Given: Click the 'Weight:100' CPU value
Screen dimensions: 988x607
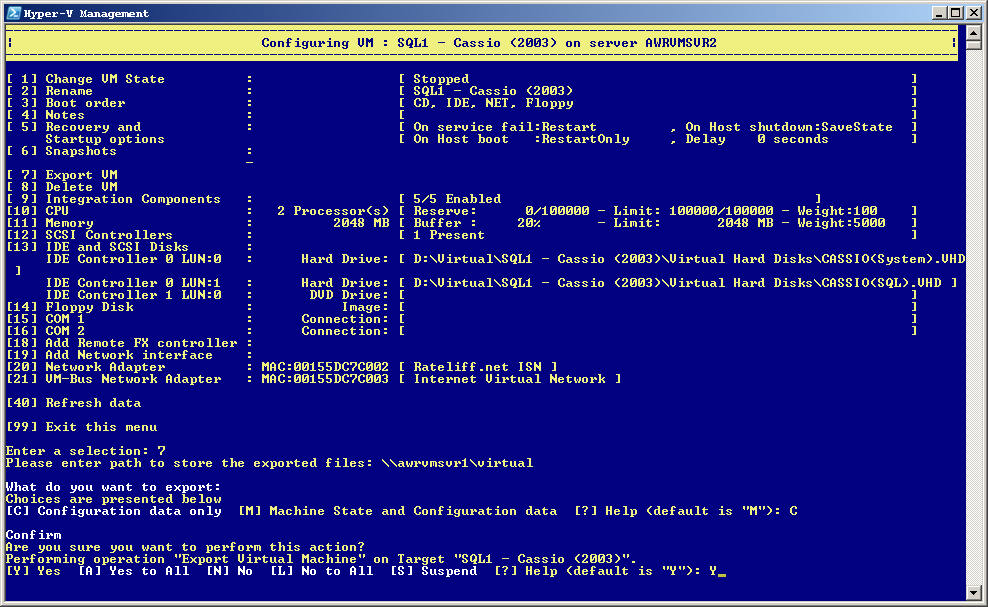Looking at the screenshot, I should (x=837, y=211).
